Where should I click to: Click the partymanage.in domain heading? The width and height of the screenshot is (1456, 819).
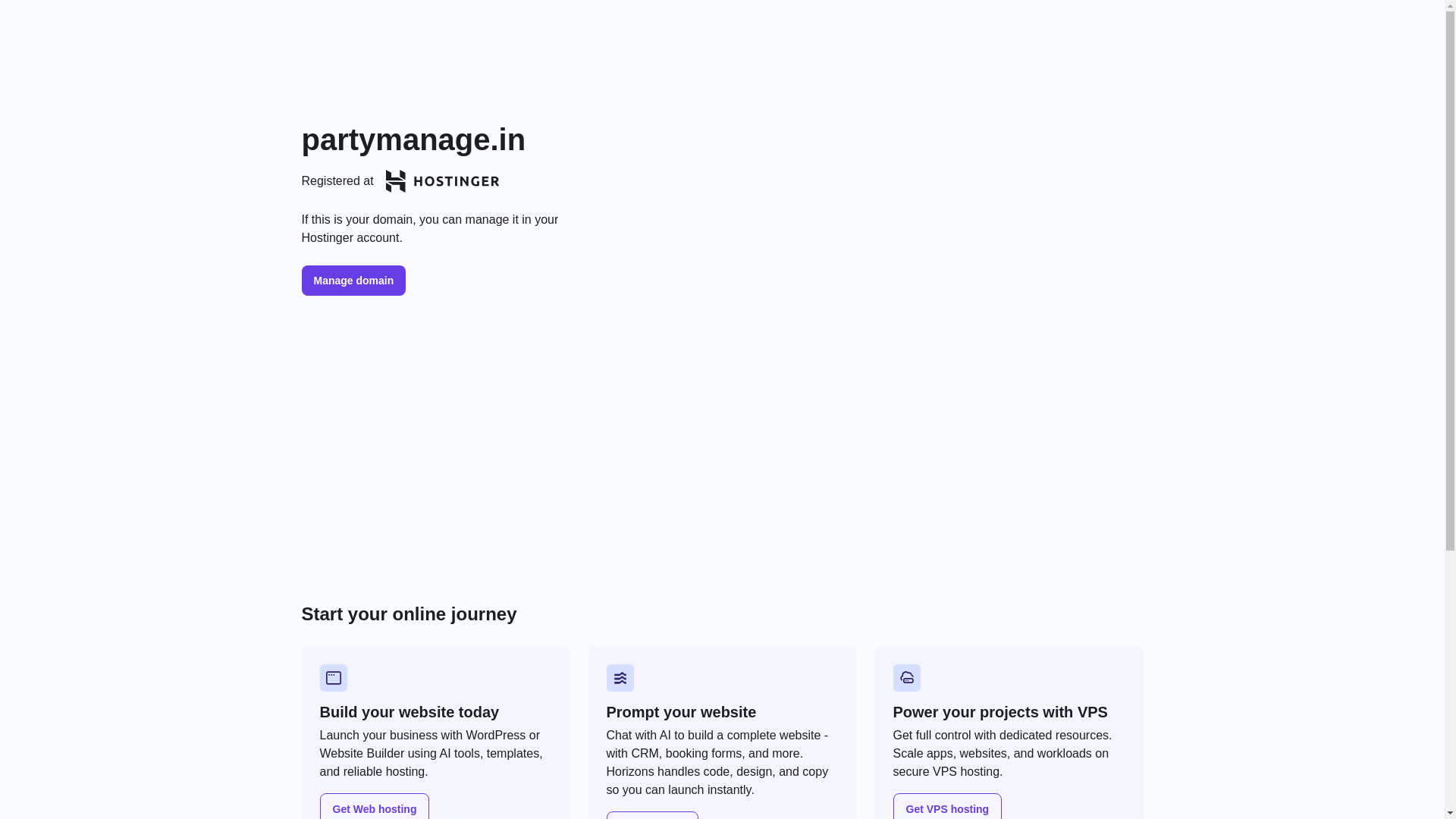[x=413, y=140]
